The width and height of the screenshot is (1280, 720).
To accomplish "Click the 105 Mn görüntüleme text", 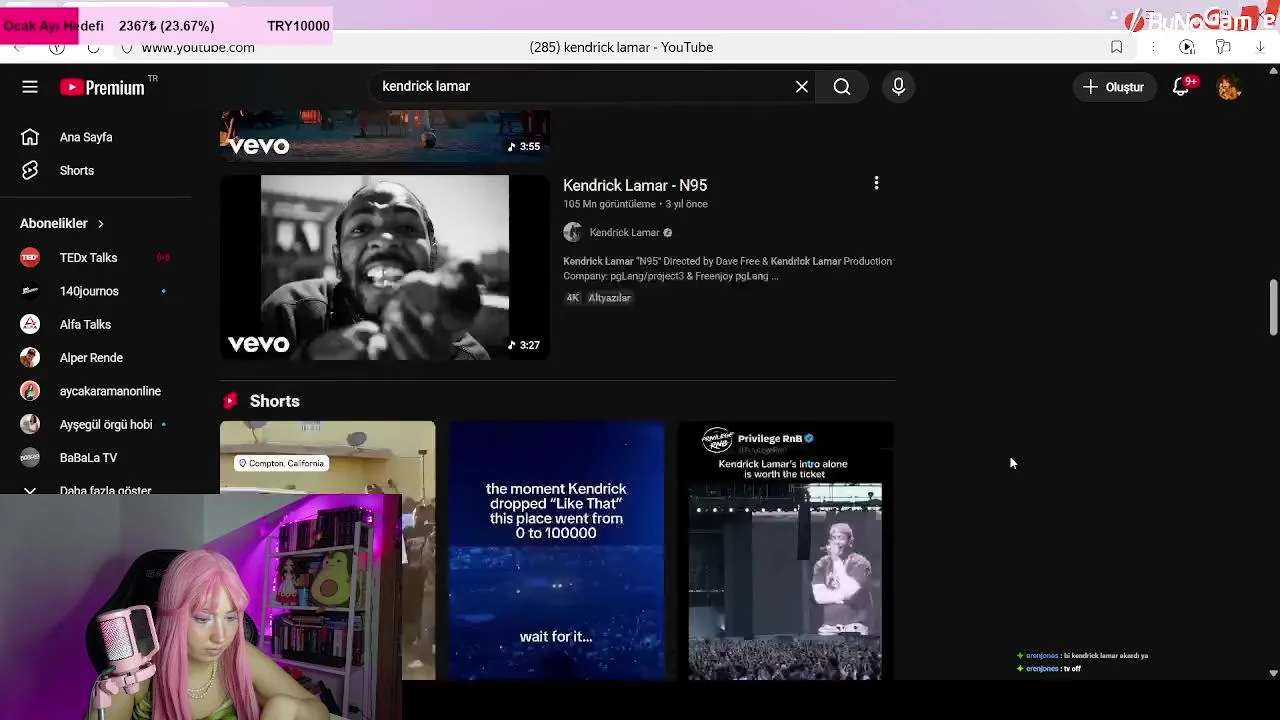I will pyautogui.click(x=609, y=204).
